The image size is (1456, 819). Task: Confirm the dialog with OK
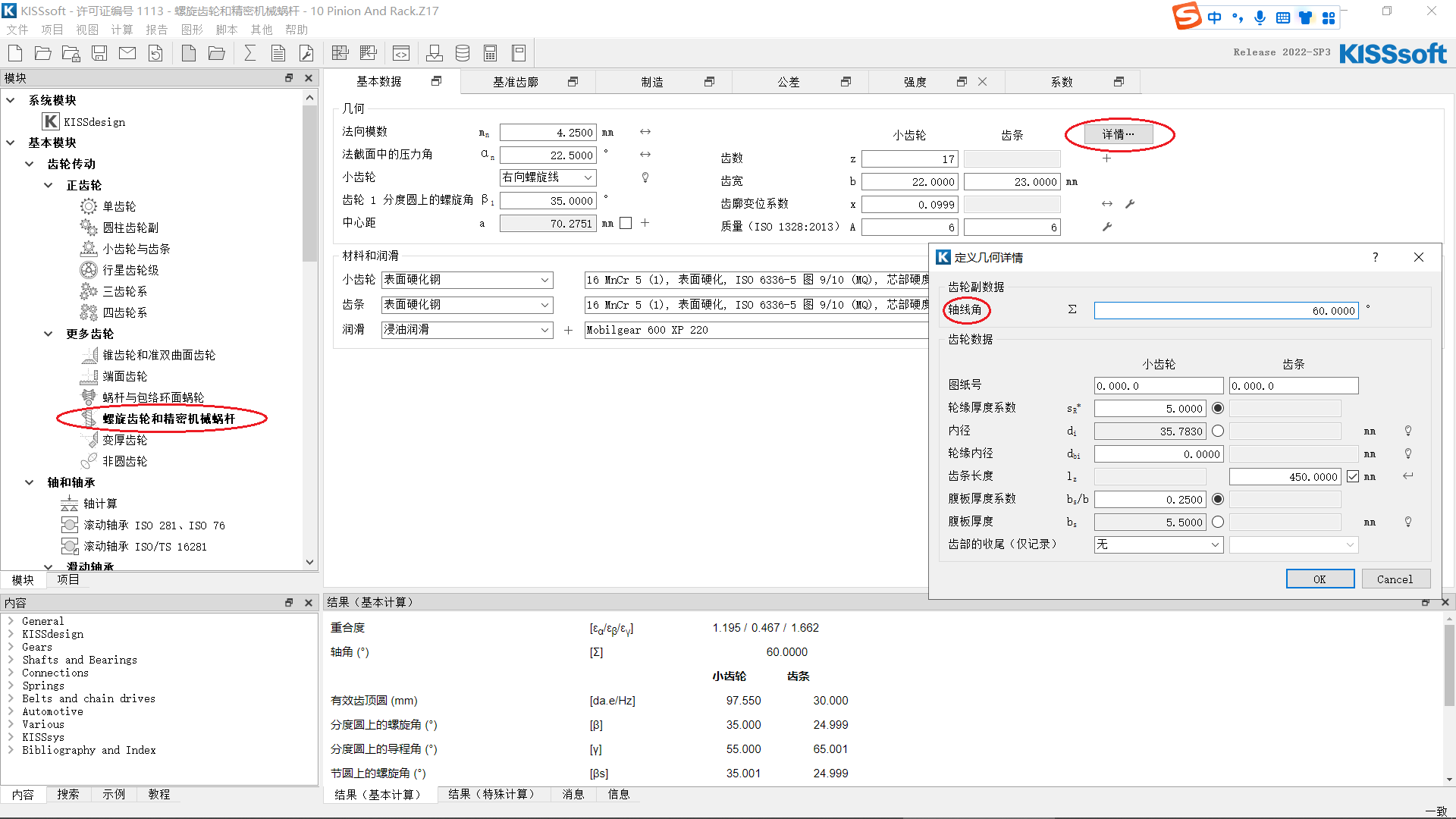click(x=1320, y=579)
